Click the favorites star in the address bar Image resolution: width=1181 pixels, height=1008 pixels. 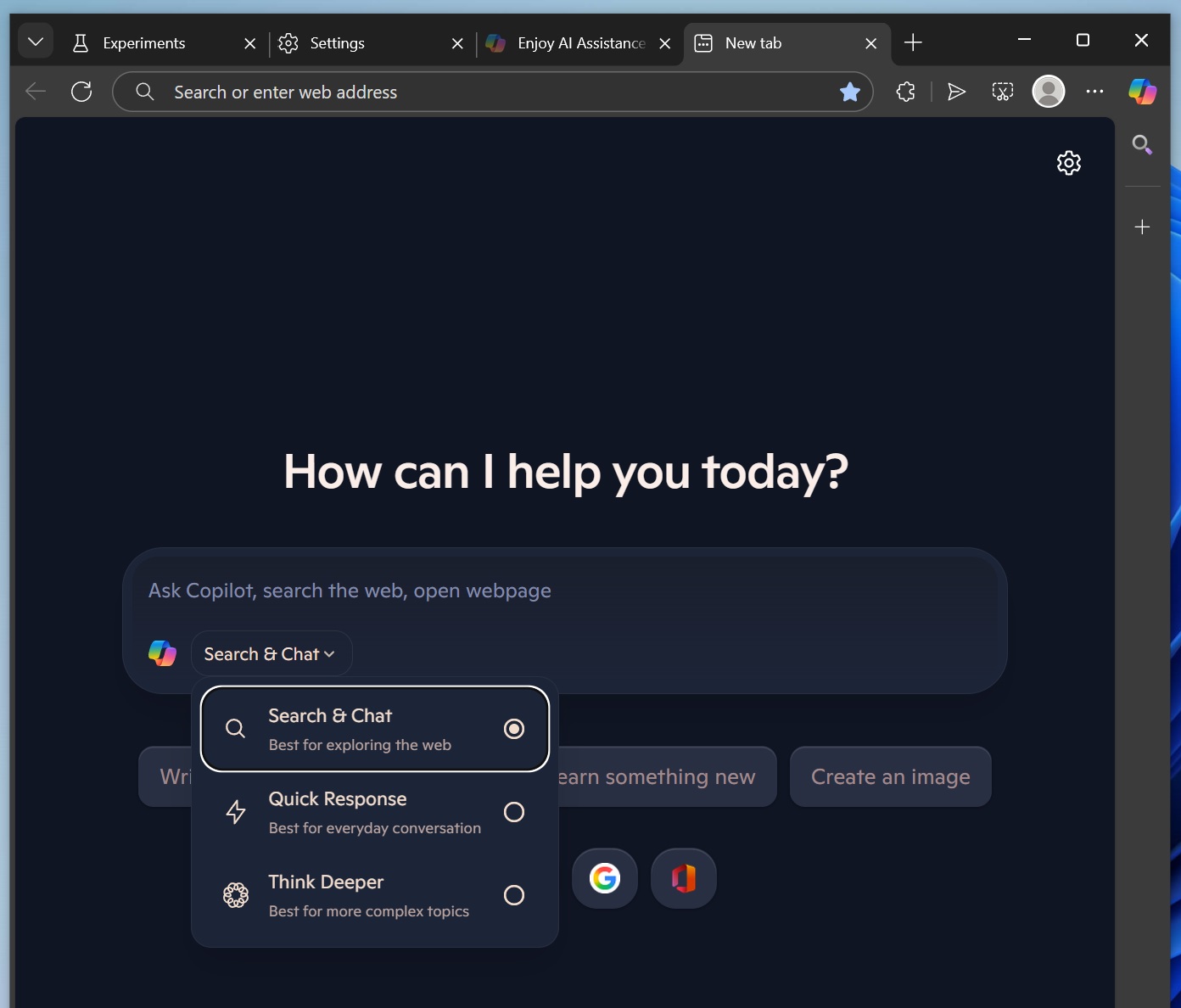coord(849,92)
